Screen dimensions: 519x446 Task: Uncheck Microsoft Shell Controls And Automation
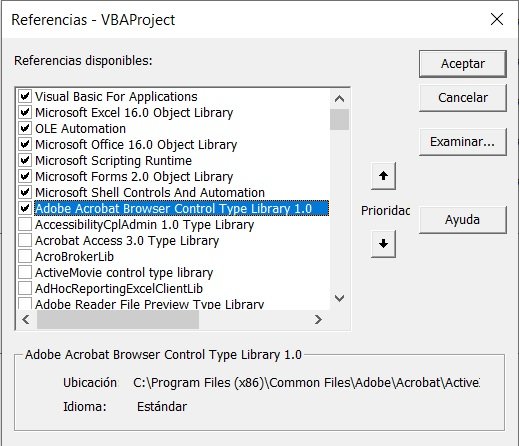(25, 193)
